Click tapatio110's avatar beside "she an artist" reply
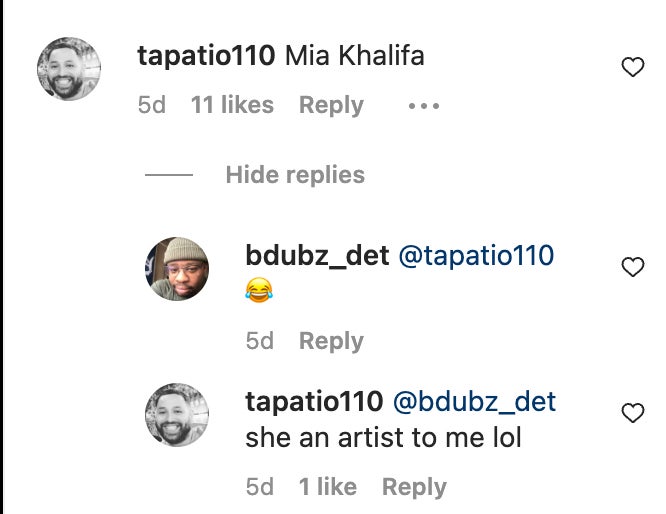Viewport: 666px width, 514px height. (x=177, y=414)
